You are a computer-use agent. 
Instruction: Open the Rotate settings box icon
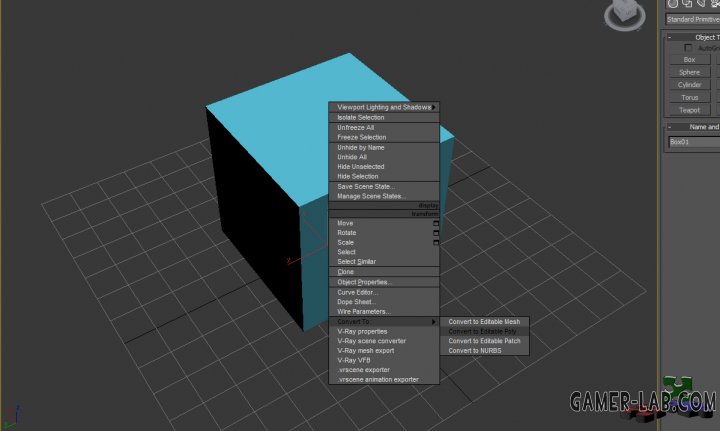pyautogui.click(x=436, y=233)
